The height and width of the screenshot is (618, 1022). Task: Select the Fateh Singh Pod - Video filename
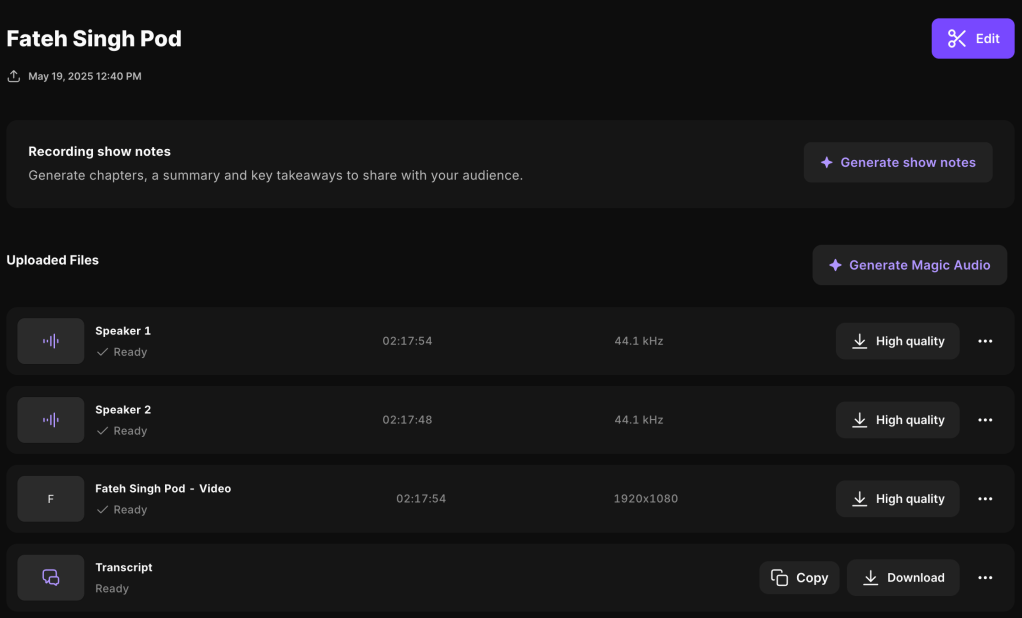point(163,489)
